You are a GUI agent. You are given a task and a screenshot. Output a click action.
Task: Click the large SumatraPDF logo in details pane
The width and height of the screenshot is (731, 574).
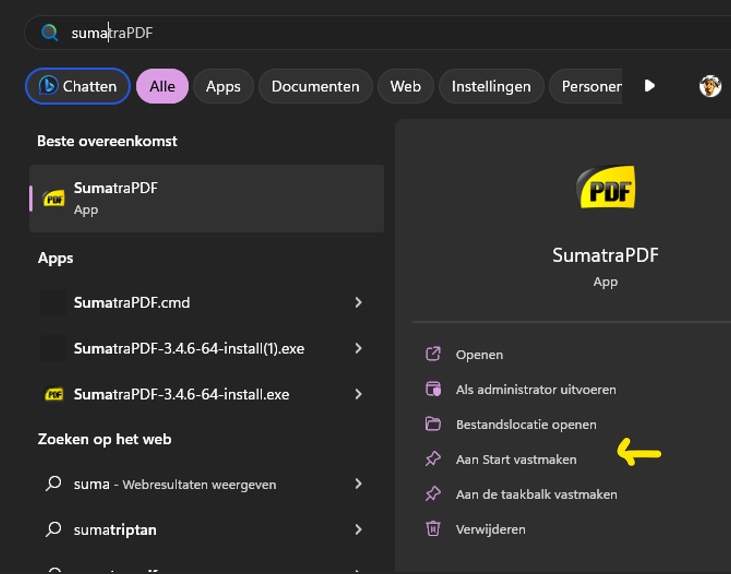pos(606,189)
